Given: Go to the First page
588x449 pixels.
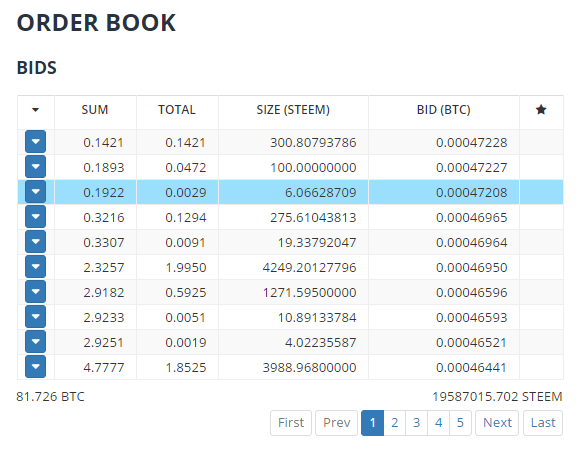Looking at the screenshot, I should (x=291, y=423).
